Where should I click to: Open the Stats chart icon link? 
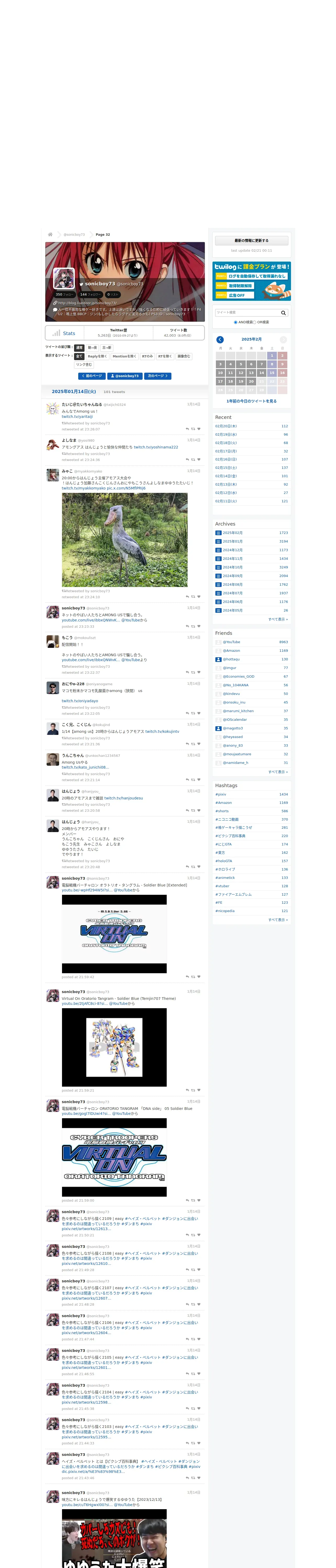click(56, 333)
